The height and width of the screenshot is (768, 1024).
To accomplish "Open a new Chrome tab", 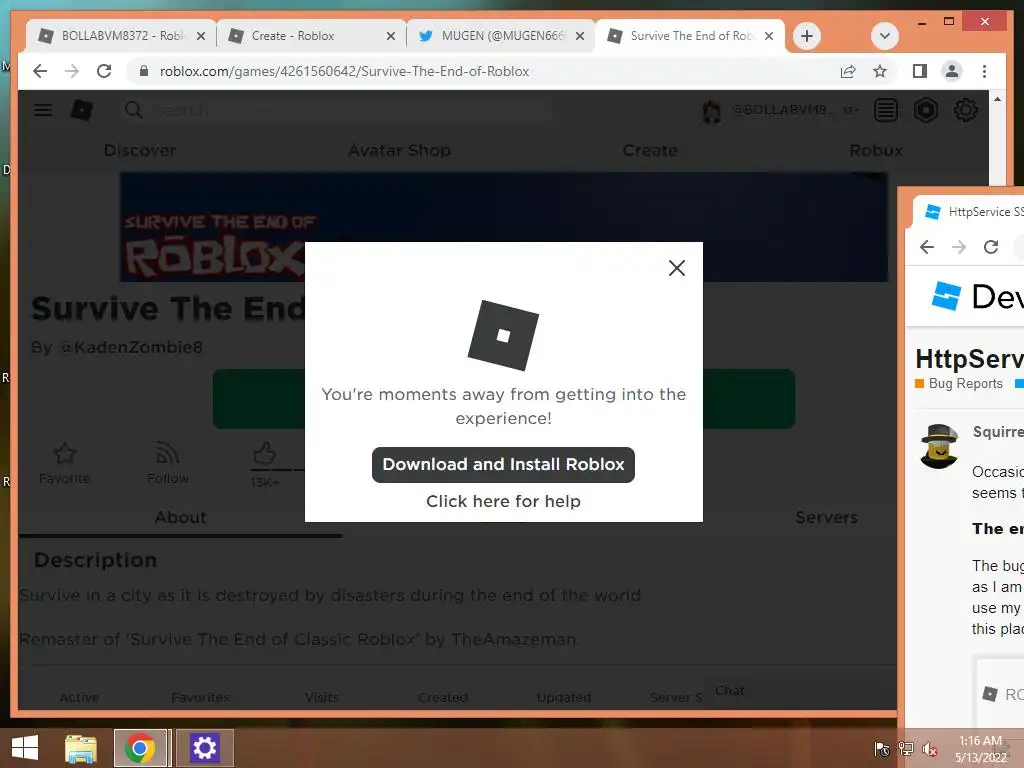I will point(807,36).
